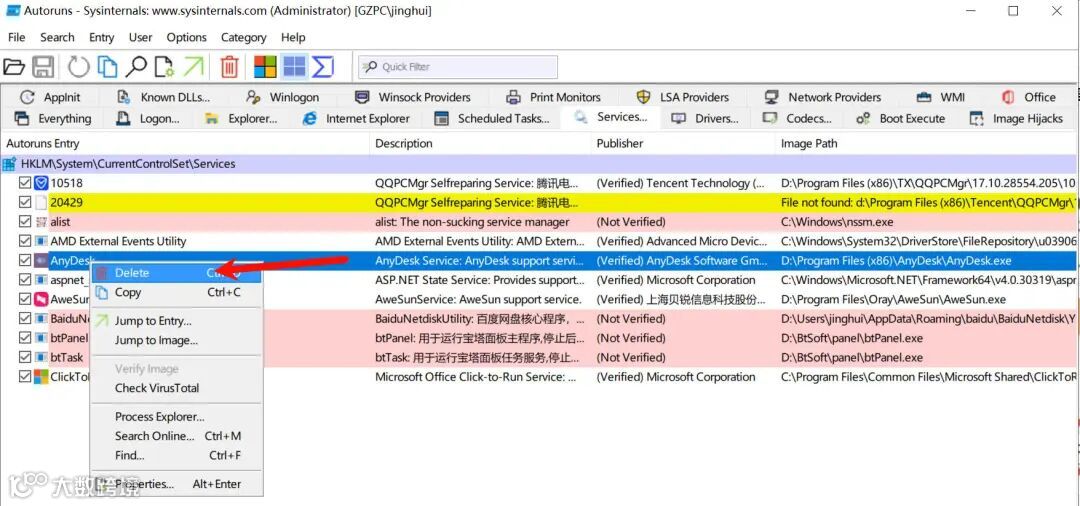Sort by the Image Path column header

tap(928, 143)
